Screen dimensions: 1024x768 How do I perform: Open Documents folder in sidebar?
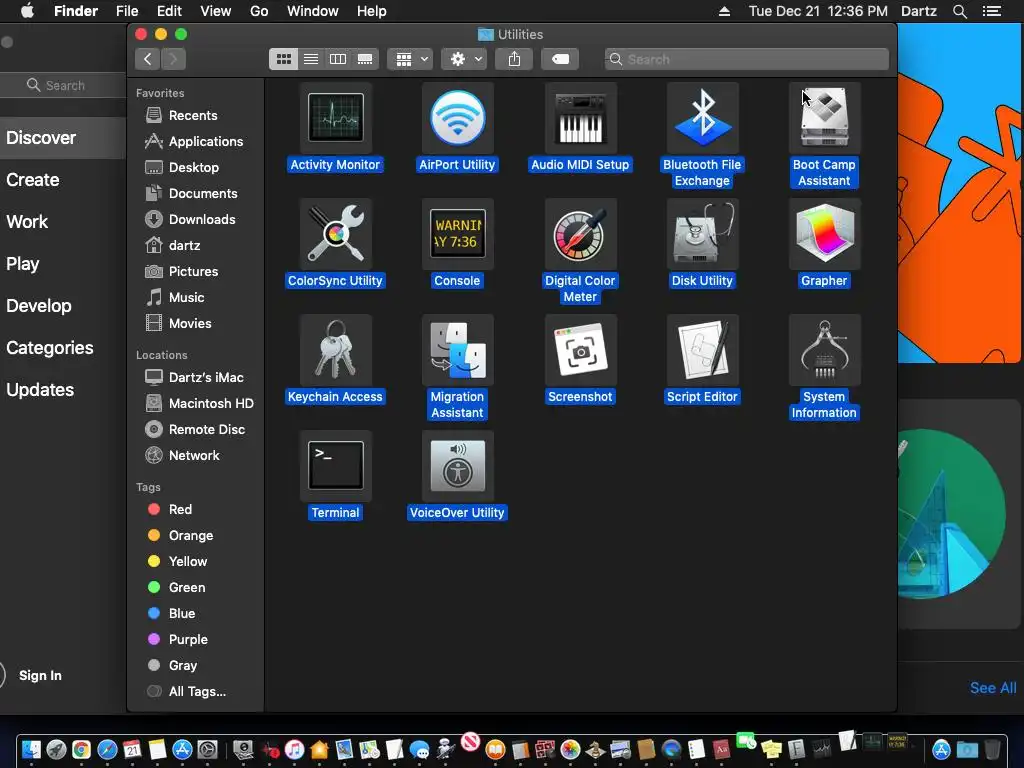(191, 194)
